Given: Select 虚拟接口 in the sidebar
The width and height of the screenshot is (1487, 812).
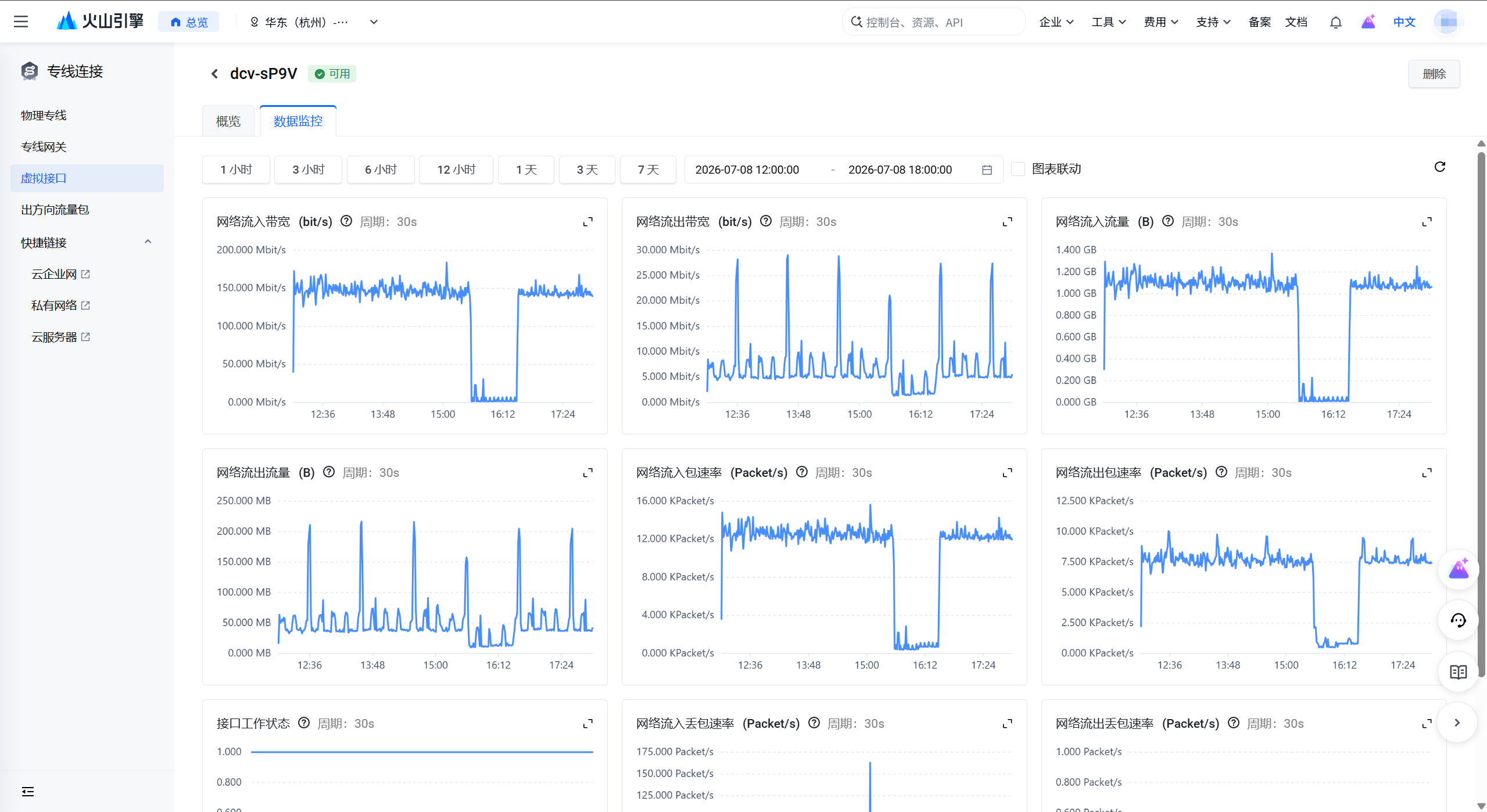Looking at the screenshot, I should coord(87,178).
